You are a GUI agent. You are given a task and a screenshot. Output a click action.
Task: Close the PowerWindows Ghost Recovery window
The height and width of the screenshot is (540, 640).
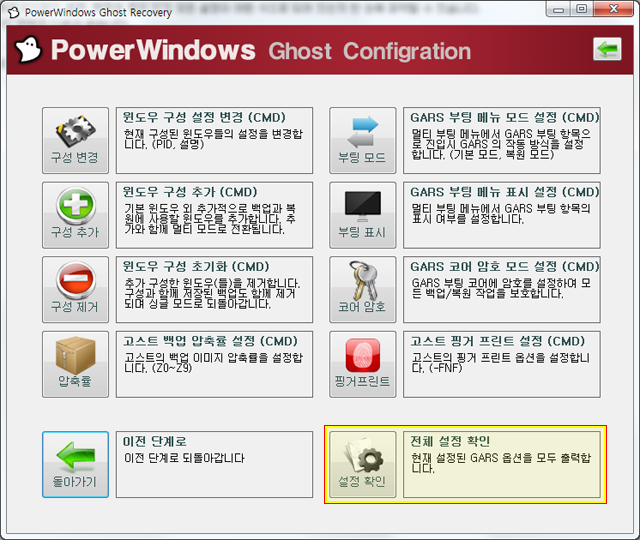613,9
